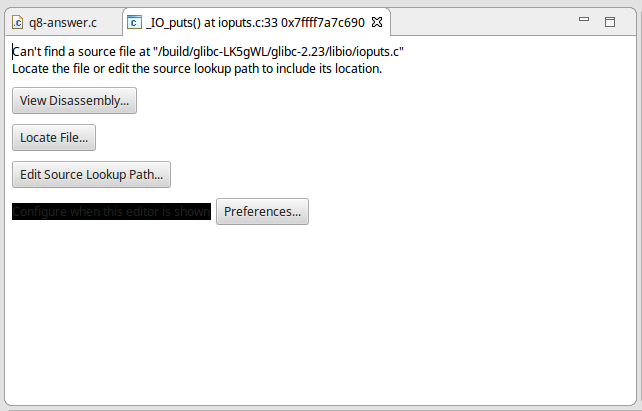Click the blank editor area below Preferences
The height and width of the screenshot is (411, 642).
[319, 315]
